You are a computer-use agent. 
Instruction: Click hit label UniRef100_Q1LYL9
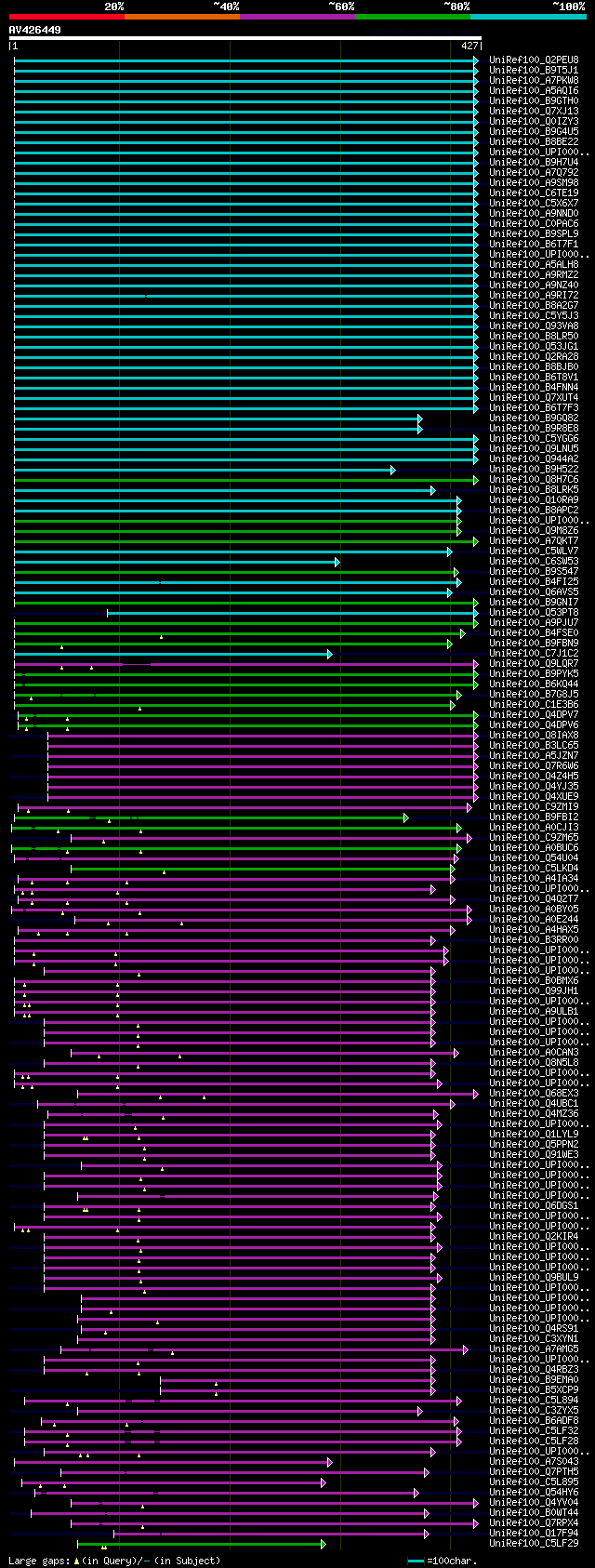tap(534, 1134)
